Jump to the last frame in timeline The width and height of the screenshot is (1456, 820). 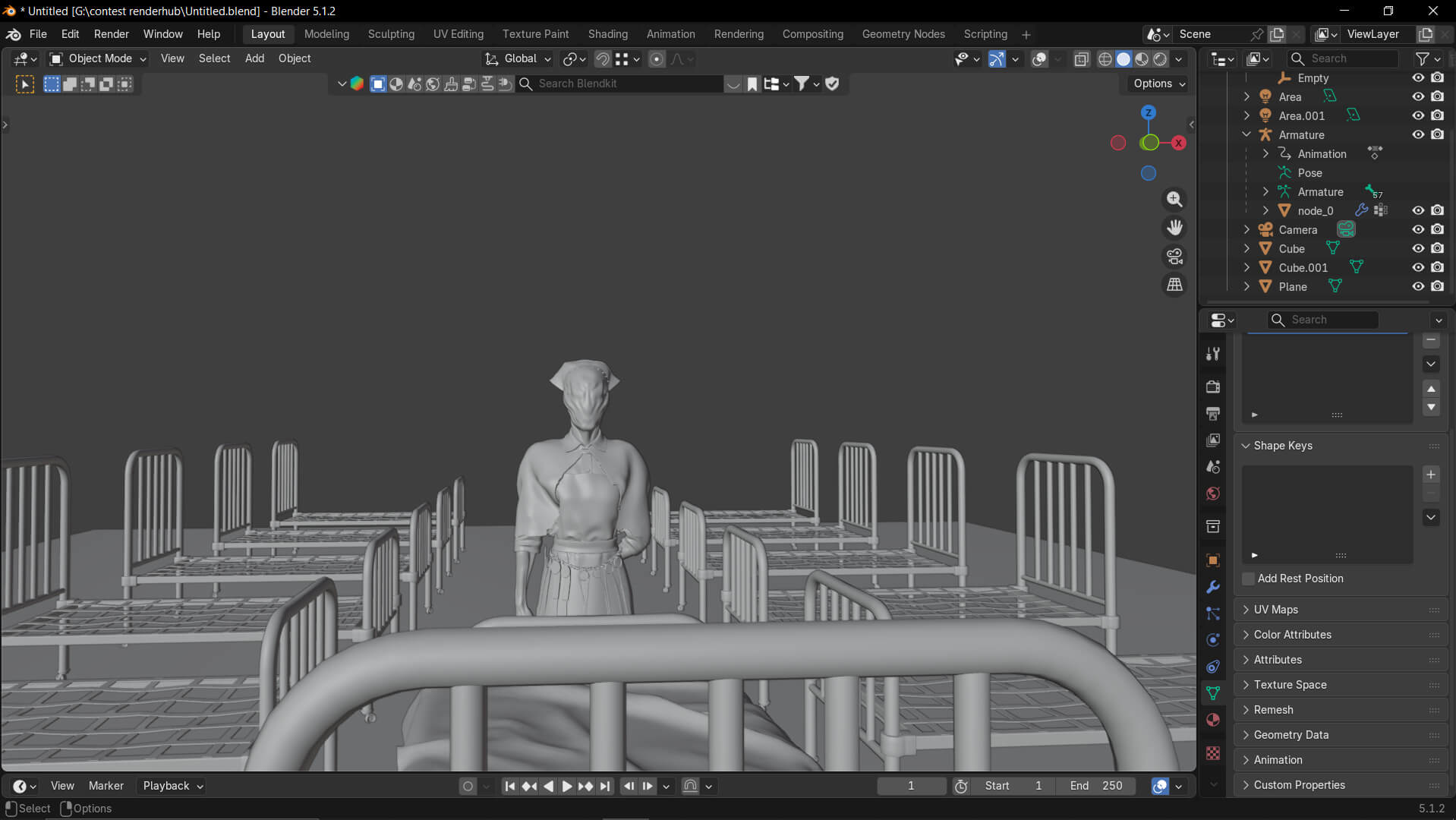pyautogui.click(x=604, y=786)
